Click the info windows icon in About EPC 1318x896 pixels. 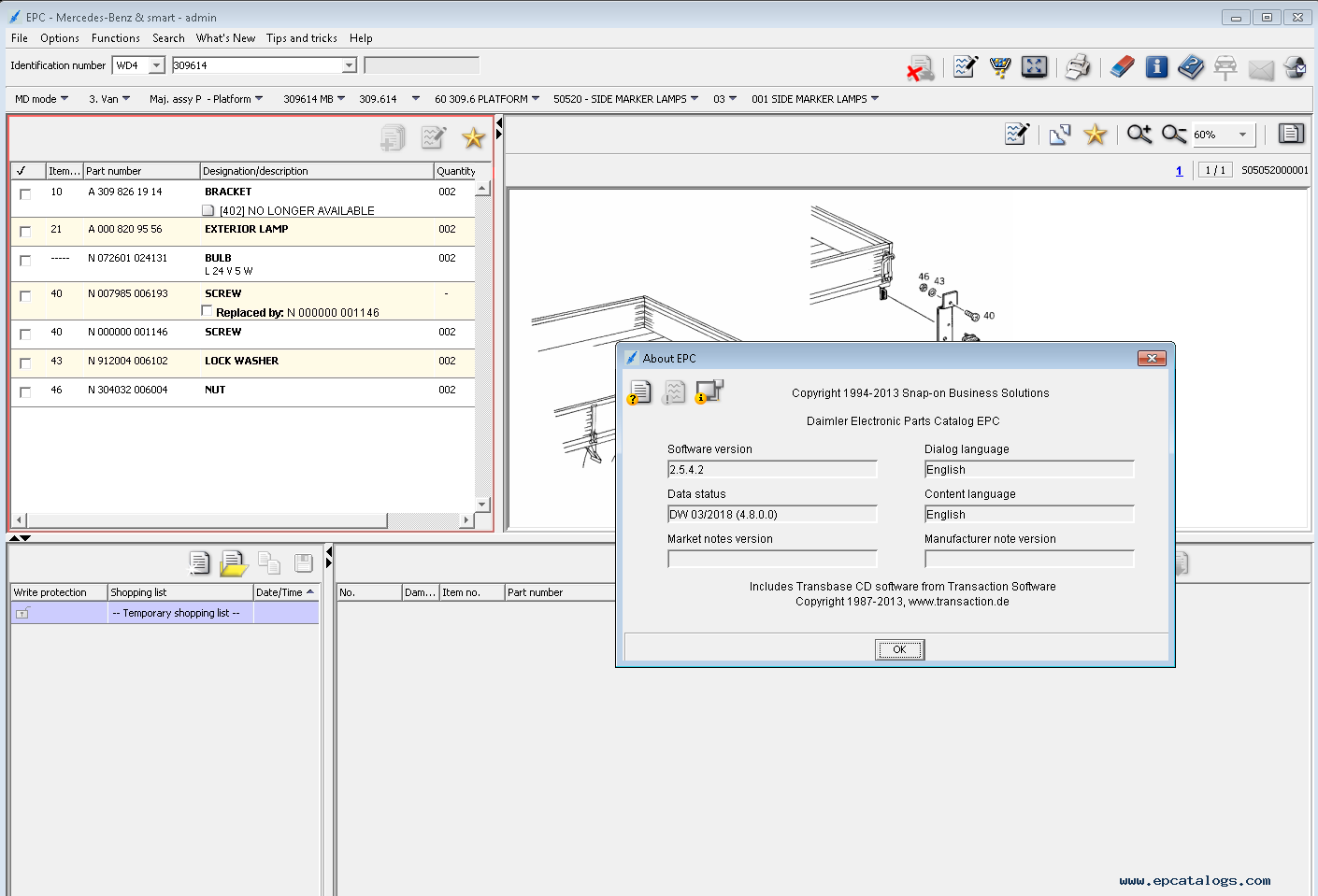pyautogui.click(x=709, y=391)
